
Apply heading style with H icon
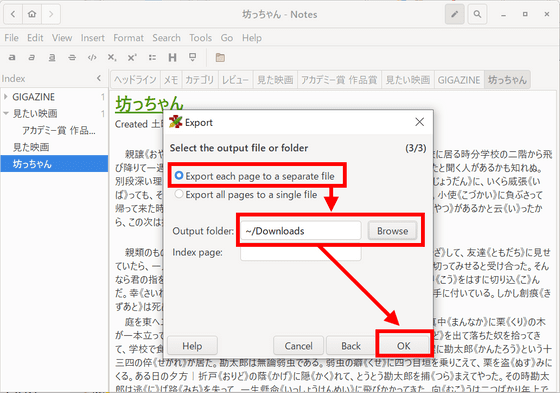pos(172,57)
